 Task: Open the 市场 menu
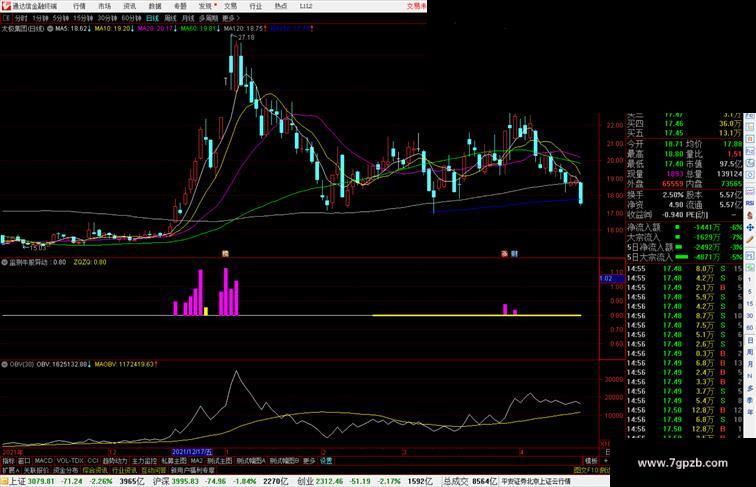point(104,6)
